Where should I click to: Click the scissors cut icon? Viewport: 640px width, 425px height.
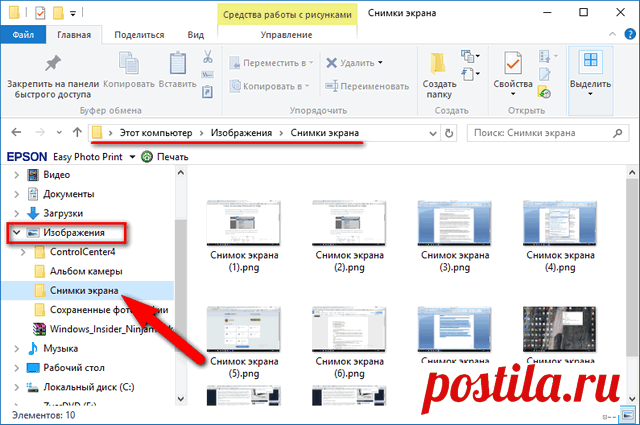208,57
